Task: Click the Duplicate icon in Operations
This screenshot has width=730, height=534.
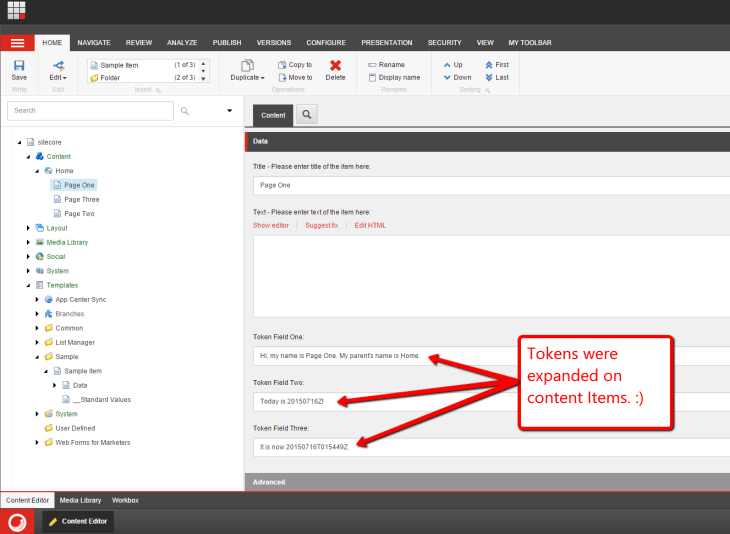Action: (247, 66)
